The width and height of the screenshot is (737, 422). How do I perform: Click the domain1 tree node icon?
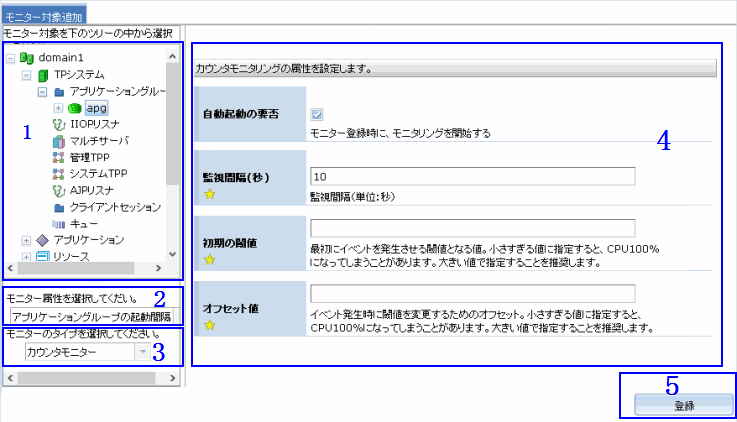coord(27,58)
